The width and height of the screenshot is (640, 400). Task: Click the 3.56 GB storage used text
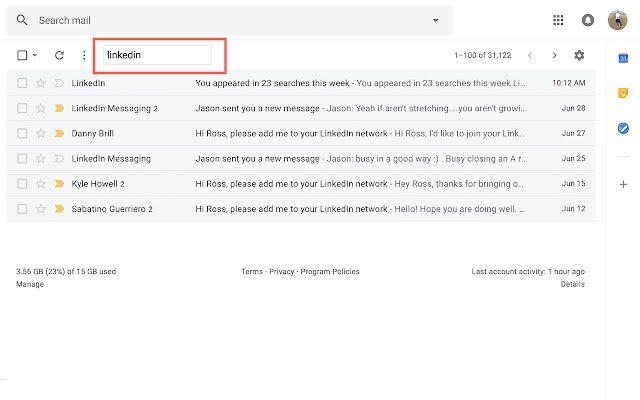point(66,271)
